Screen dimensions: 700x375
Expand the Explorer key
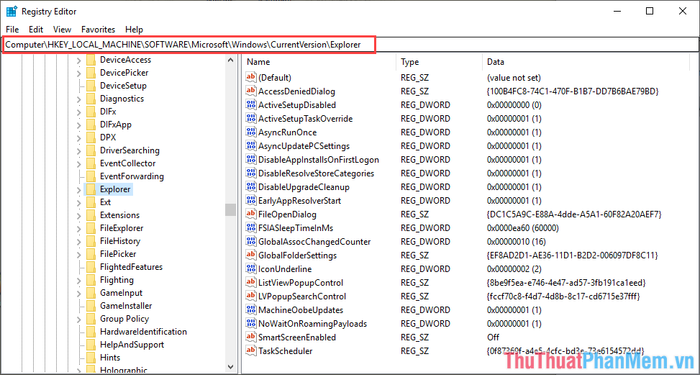(x=79, y=190)
